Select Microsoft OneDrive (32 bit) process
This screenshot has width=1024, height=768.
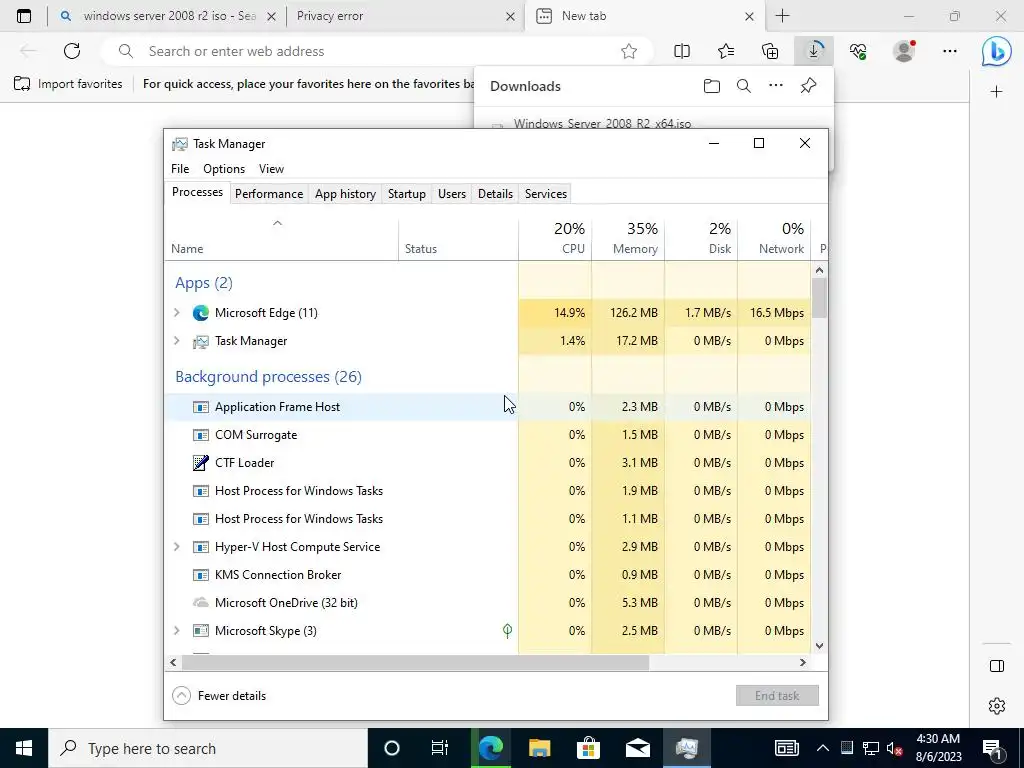pyautogui.click(x=487, y=603)
